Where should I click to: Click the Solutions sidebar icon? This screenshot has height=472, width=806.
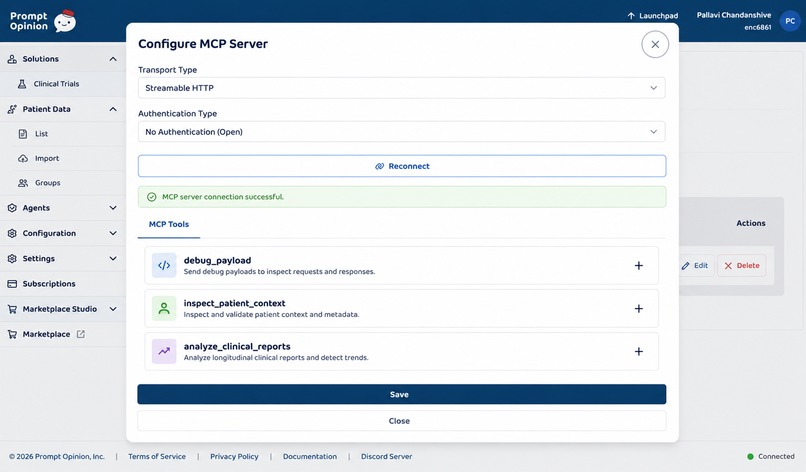click(12, 59)
